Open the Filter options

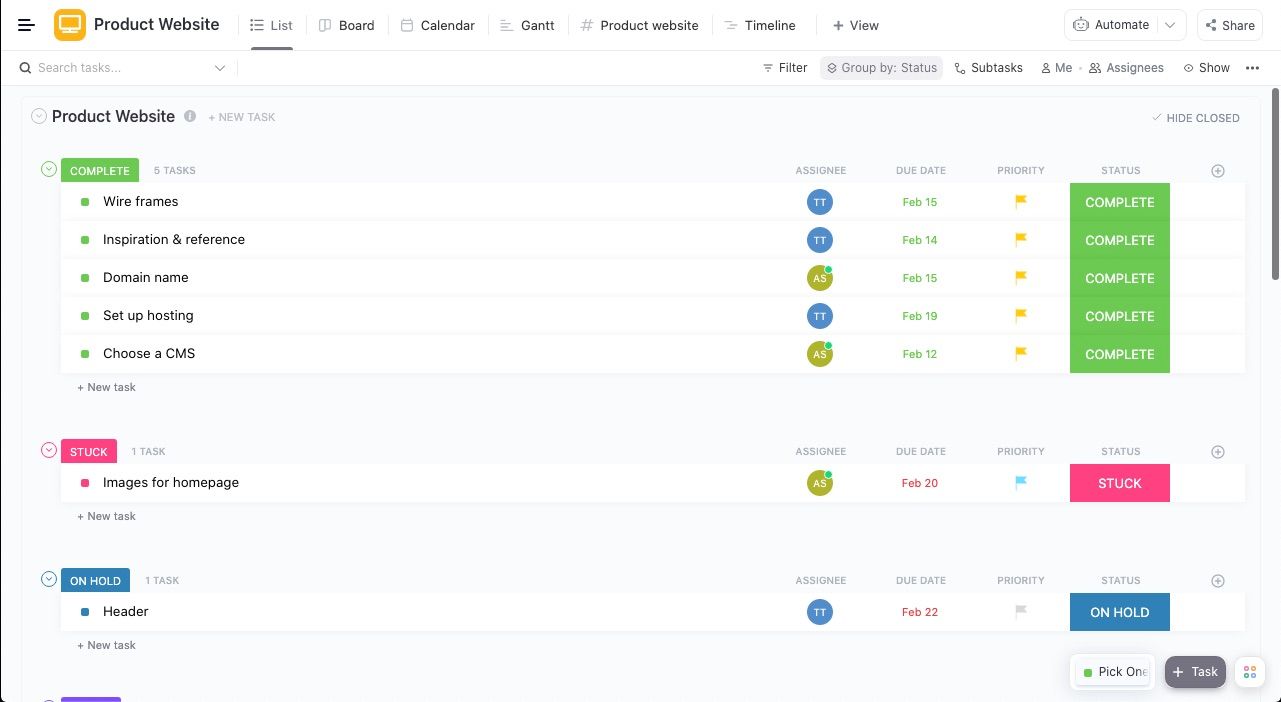tap(785, 68)
